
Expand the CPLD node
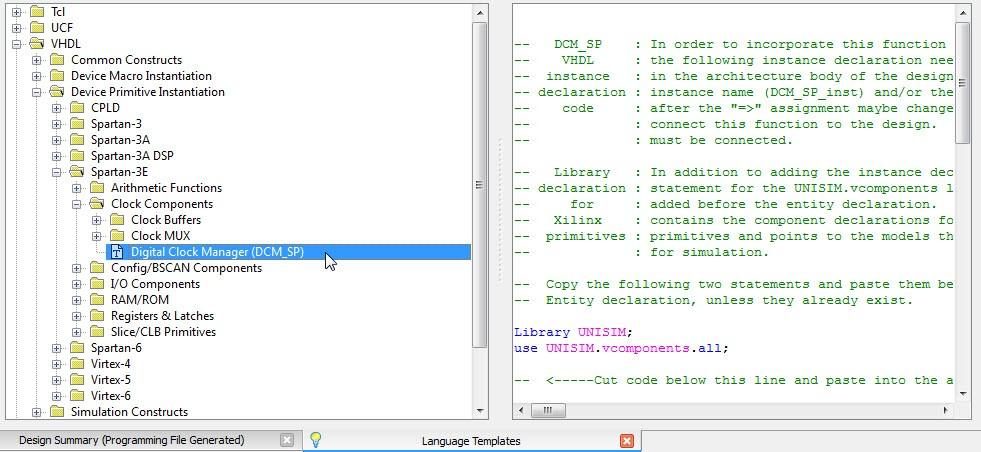56,108
